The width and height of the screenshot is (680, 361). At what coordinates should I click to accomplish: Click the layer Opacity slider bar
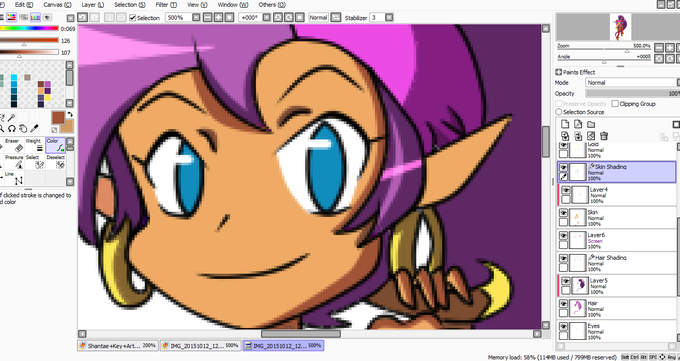click(632, 93)
